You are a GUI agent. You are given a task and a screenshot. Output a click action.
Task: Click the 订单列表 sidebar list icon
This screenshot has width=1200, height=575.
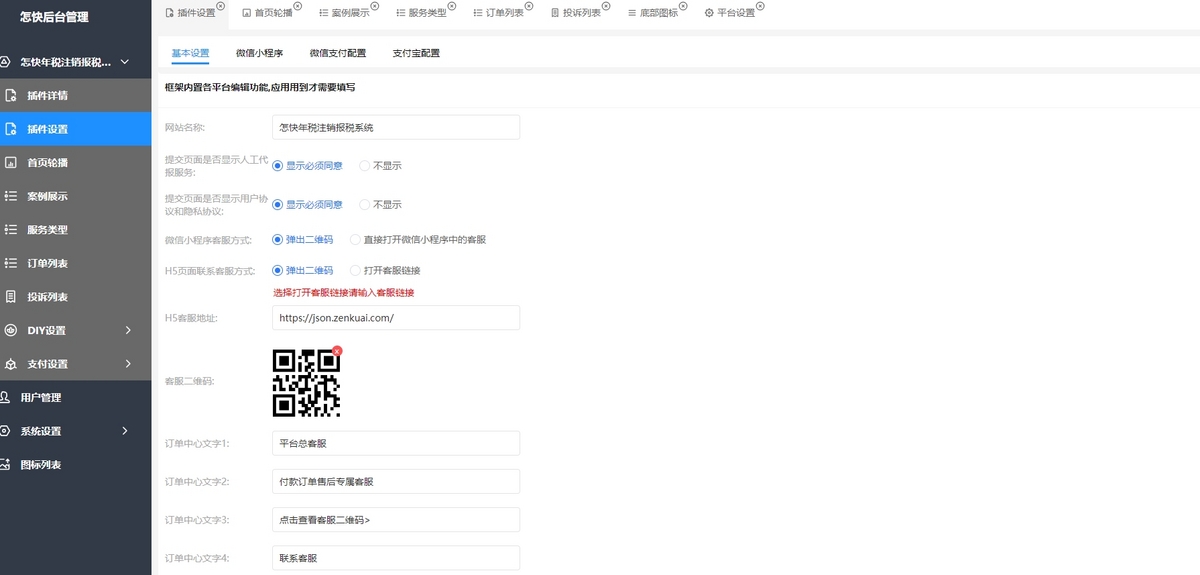click(x=11, y=263)
